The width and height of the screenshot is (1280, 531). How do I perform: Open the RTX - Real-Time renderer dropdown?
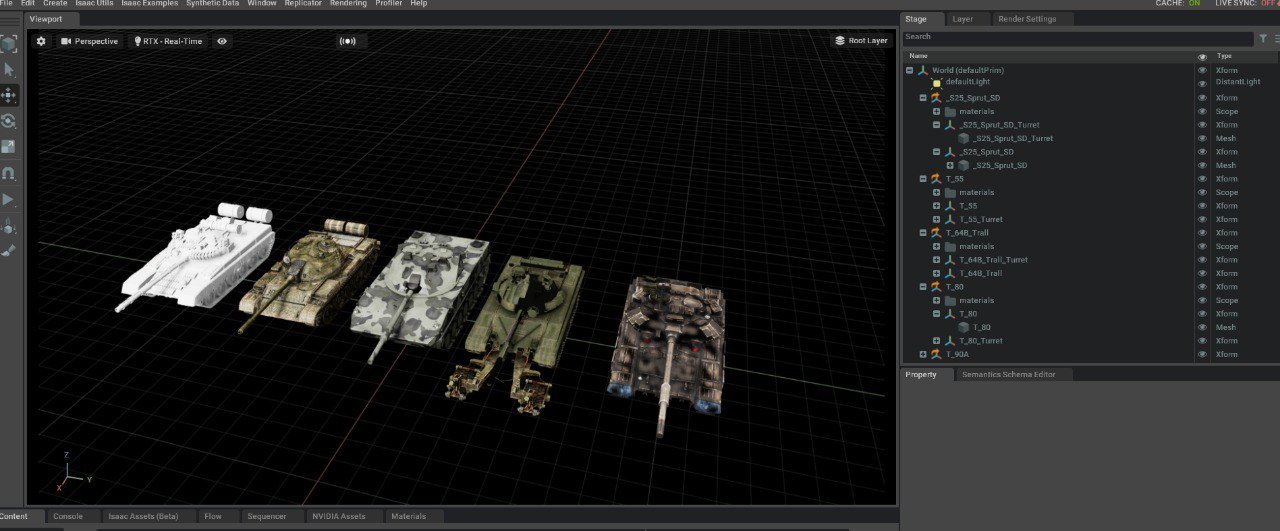coord(168,41)
